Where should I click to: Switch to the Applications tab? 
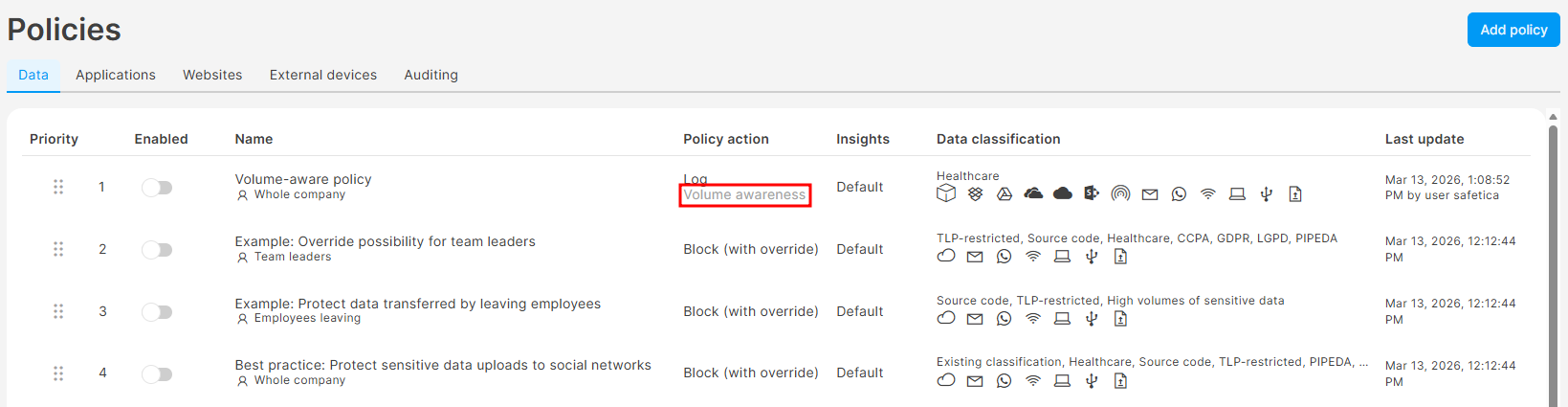116,75
